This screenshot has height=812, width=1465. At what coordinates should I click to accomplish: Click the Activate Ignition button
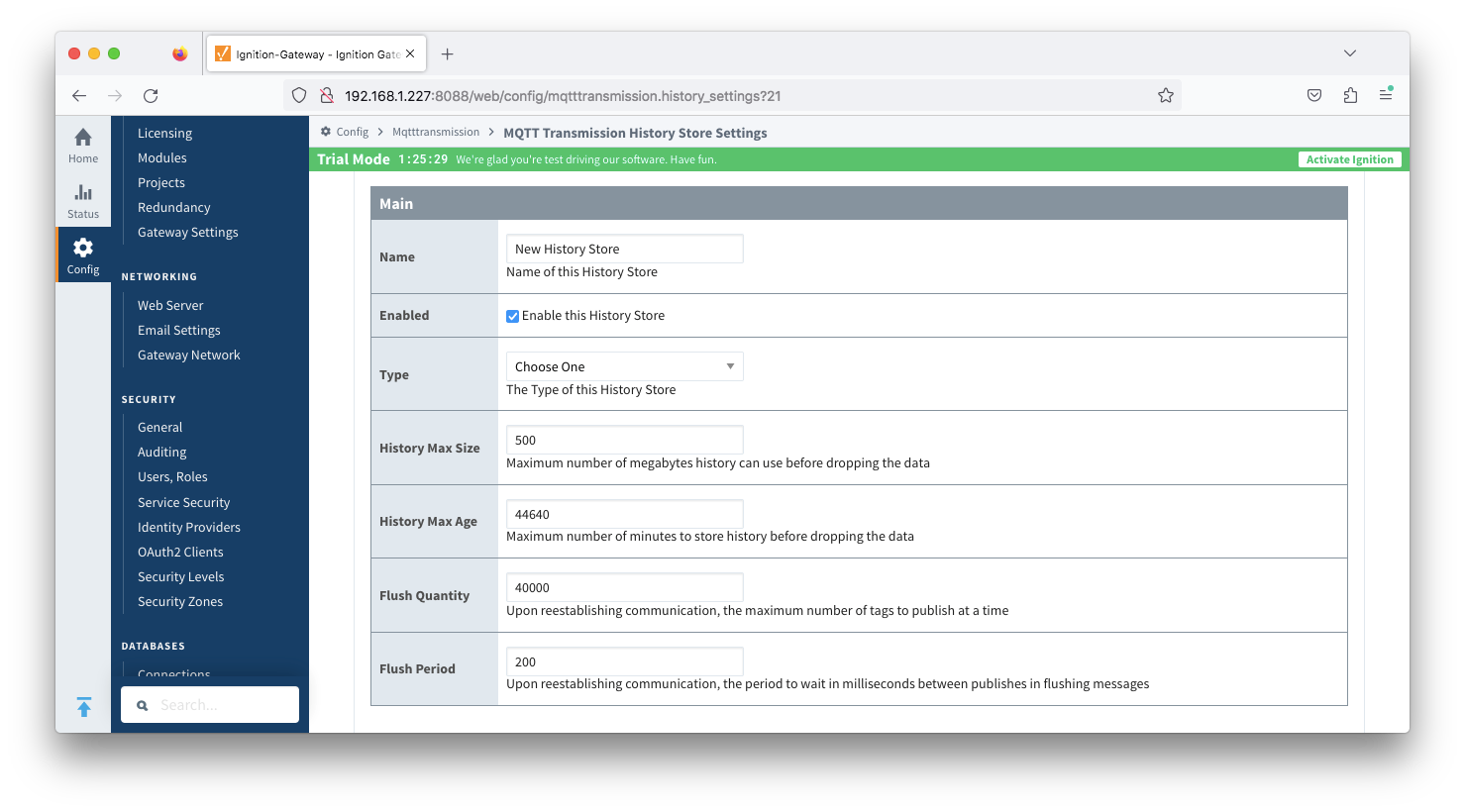click(1349, 159)
